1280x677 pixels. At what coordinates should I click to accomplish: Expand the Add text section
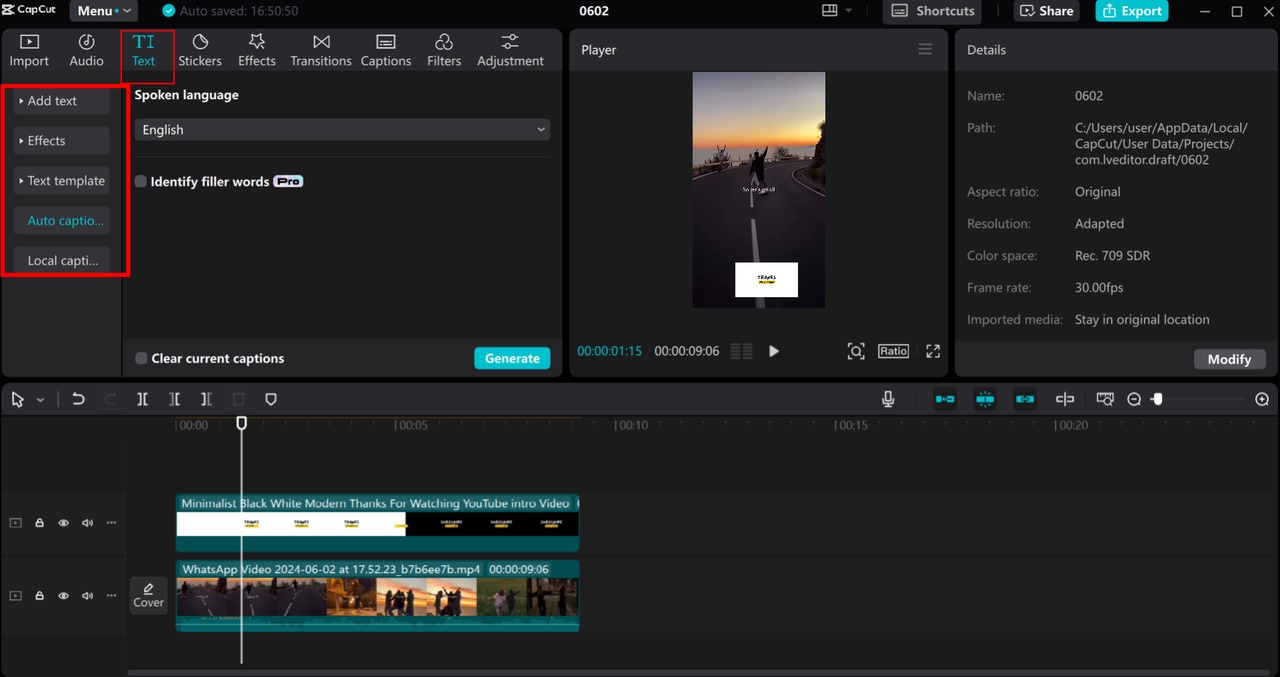pos(62,101)
